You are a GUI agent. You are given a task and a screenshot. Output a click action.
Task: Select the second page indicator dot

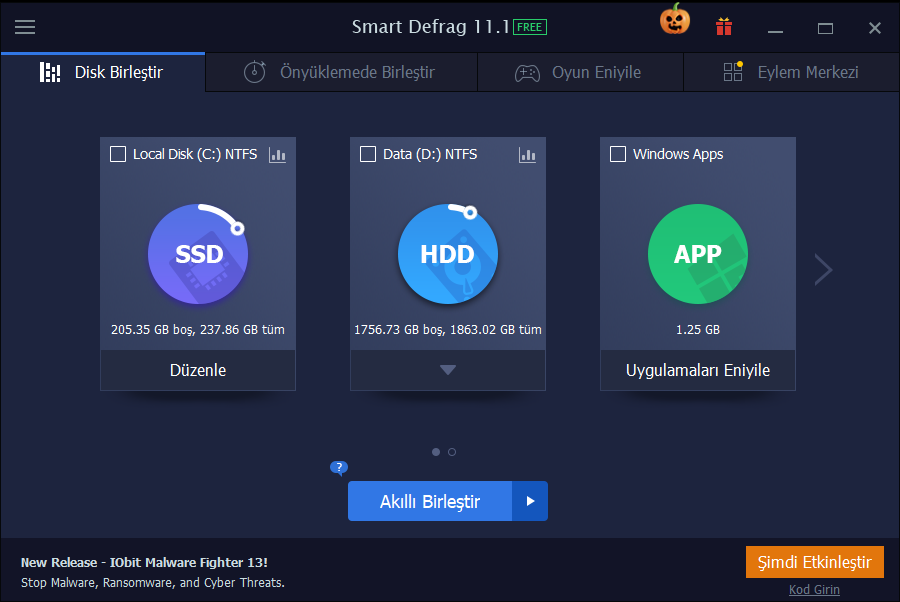[452, 452]
